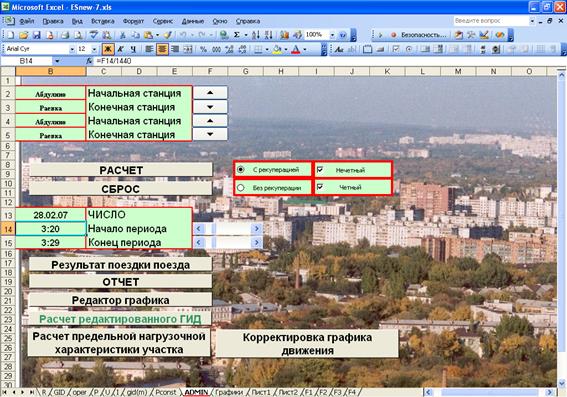
Task: Expand the Name Box dropdown next to B14
Action: [x=57, y=61]
